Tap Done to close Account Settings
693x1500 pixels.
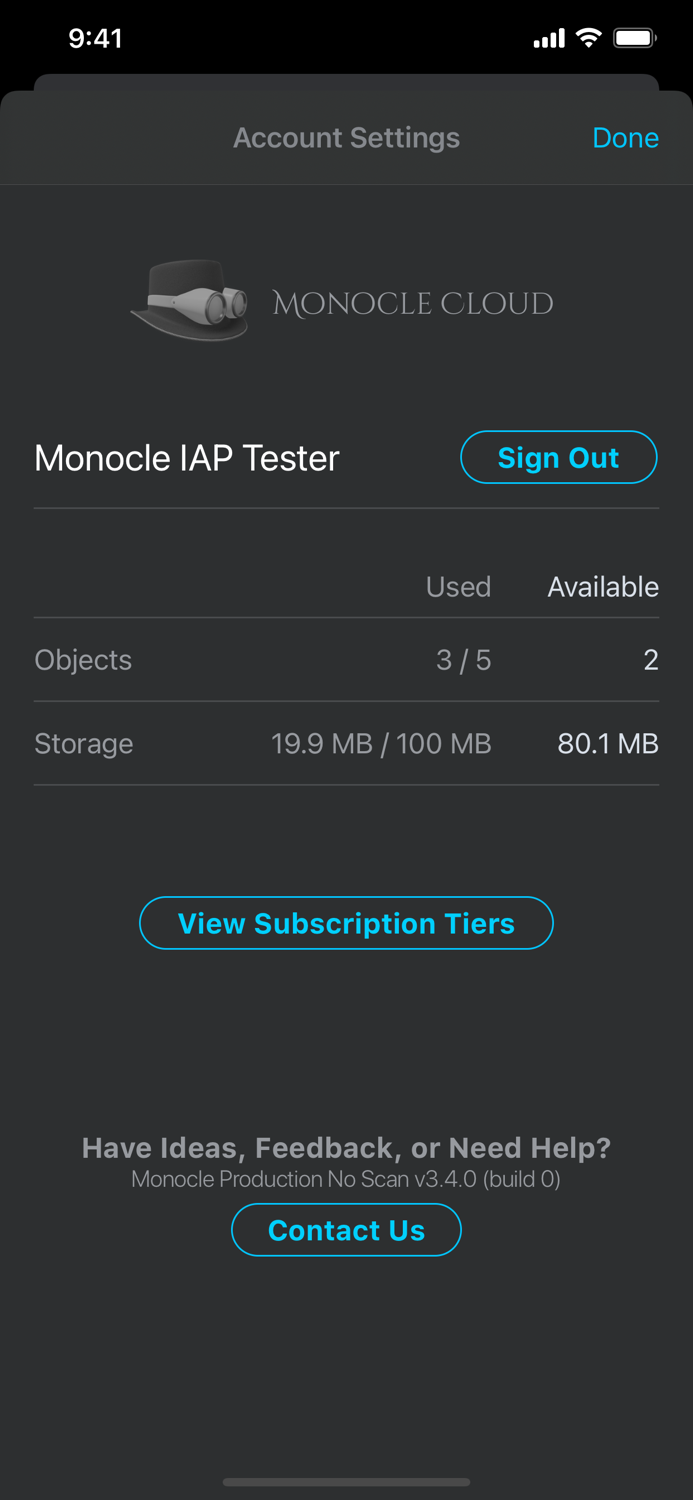click(x=625, y=137)
